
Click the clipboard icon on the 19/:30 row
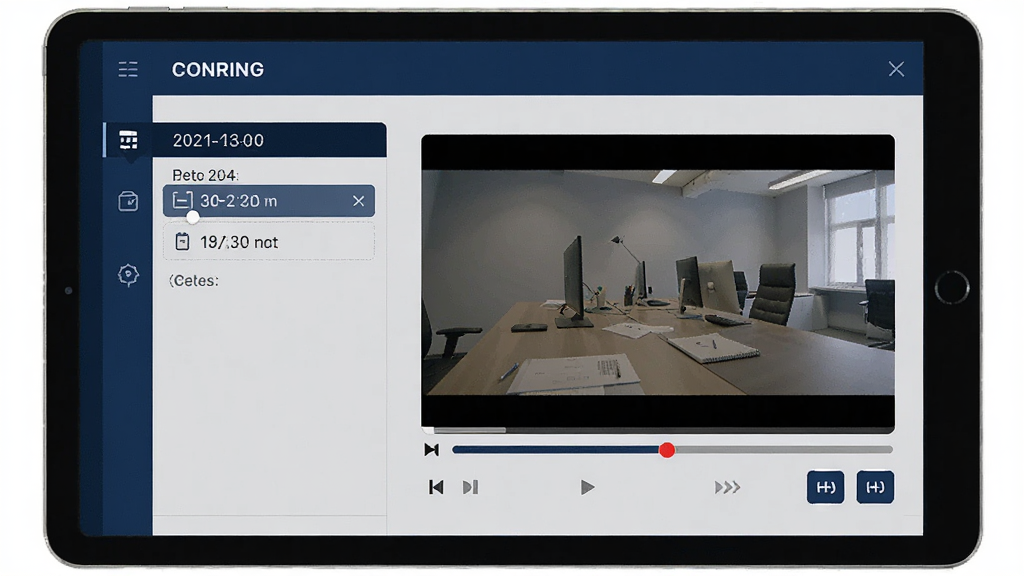[x=182, y=242]
